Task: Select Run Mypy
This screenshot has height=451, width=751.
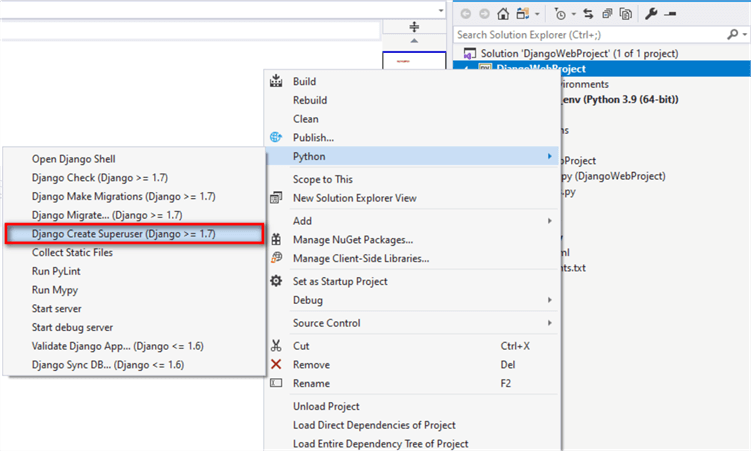Action: 55,289
